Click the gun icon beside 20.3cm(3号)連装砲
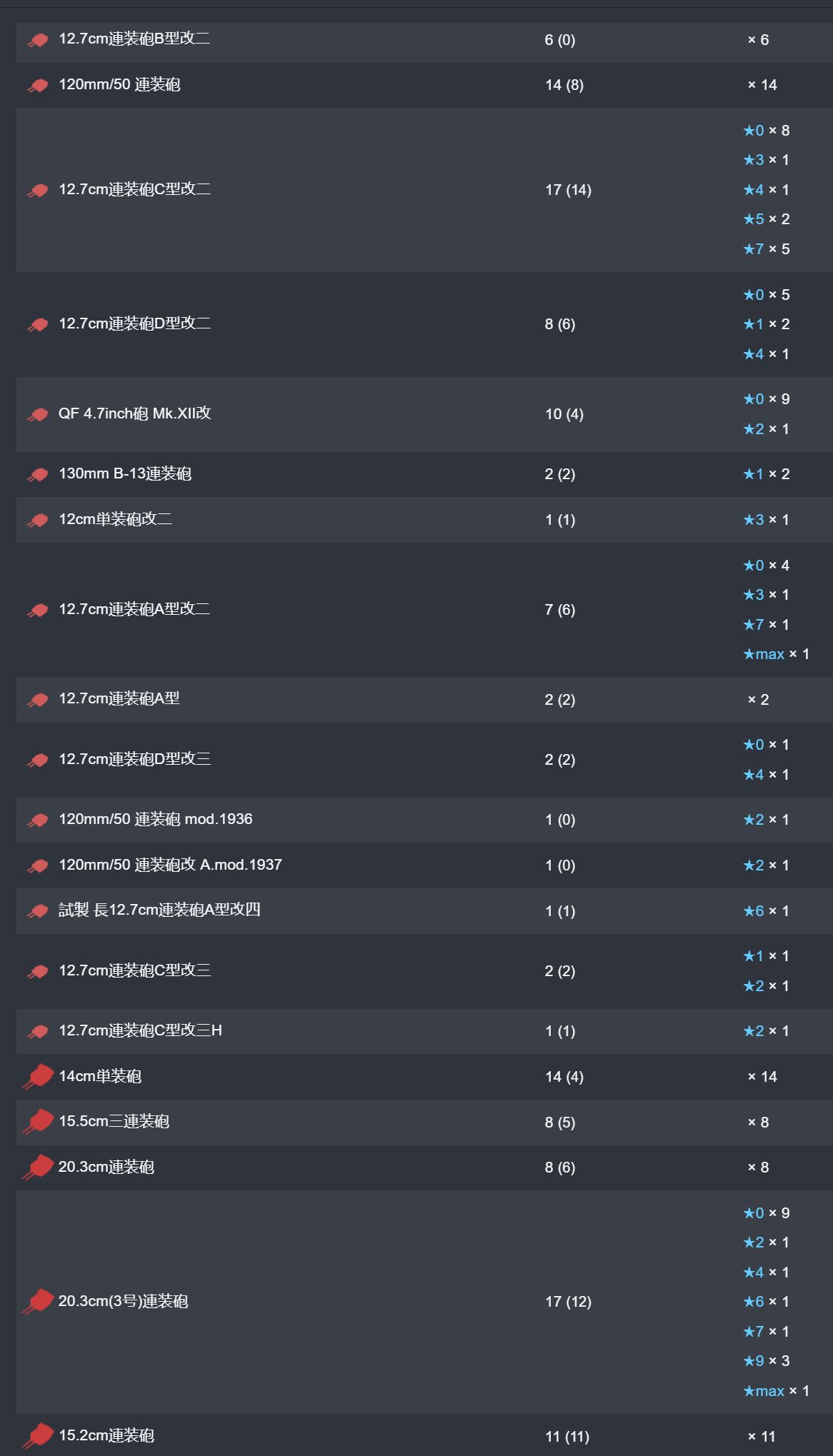The image size is (833, 1456). [38, 1302]
